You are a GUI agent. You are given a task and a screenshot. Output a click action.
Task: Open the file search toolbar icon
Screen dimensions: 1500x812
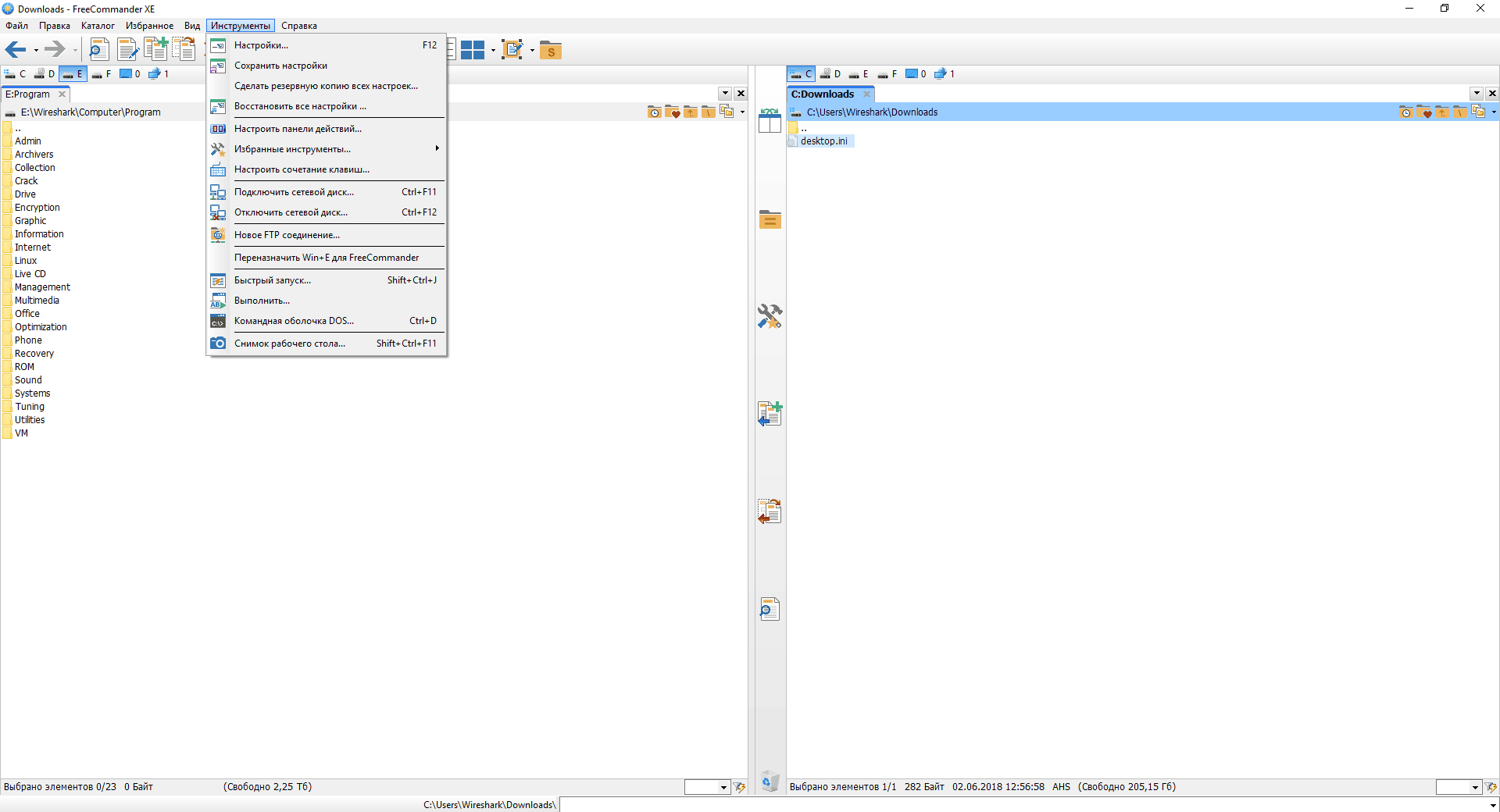click(x=98, y=50)
